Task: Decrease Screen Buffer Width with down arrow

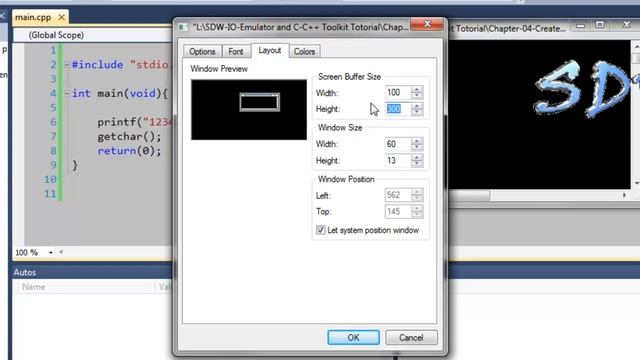Action: click(x=417, y=96)
